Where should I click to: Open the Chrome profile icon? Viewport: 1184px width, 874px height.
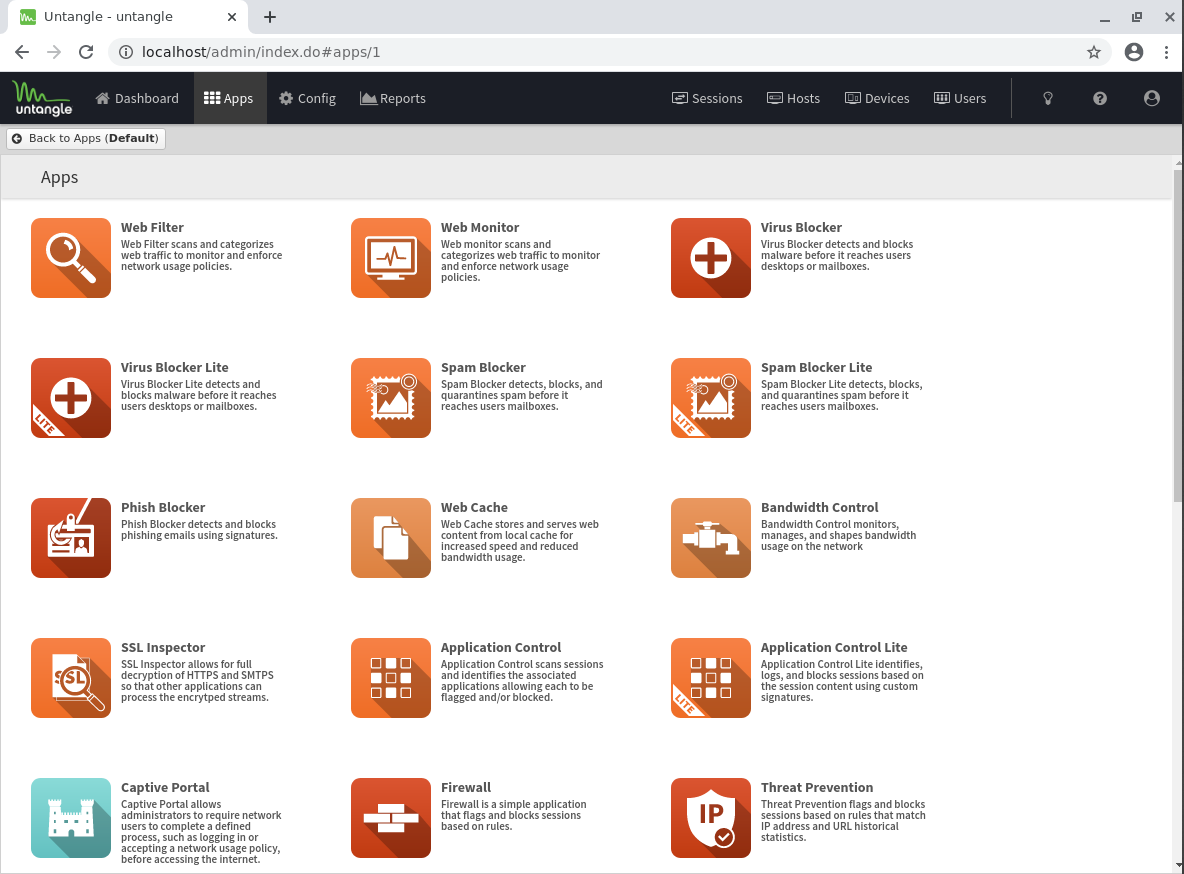tap(1133, 52)
